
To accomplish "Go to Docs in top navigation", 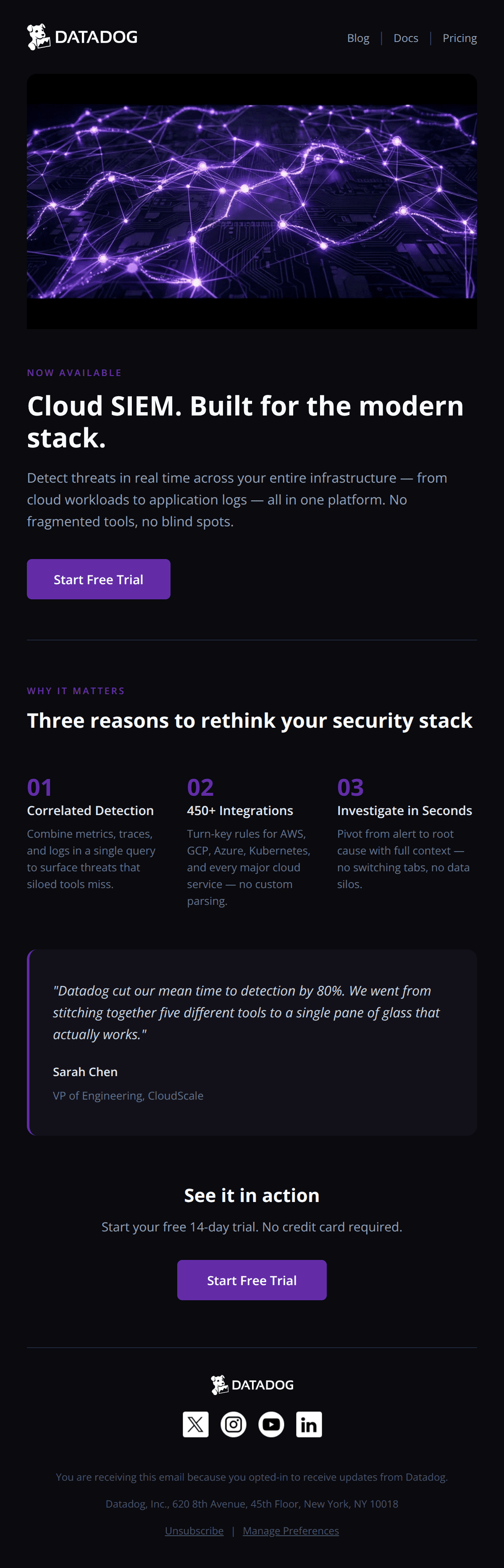I will click(x=405, y=38).
